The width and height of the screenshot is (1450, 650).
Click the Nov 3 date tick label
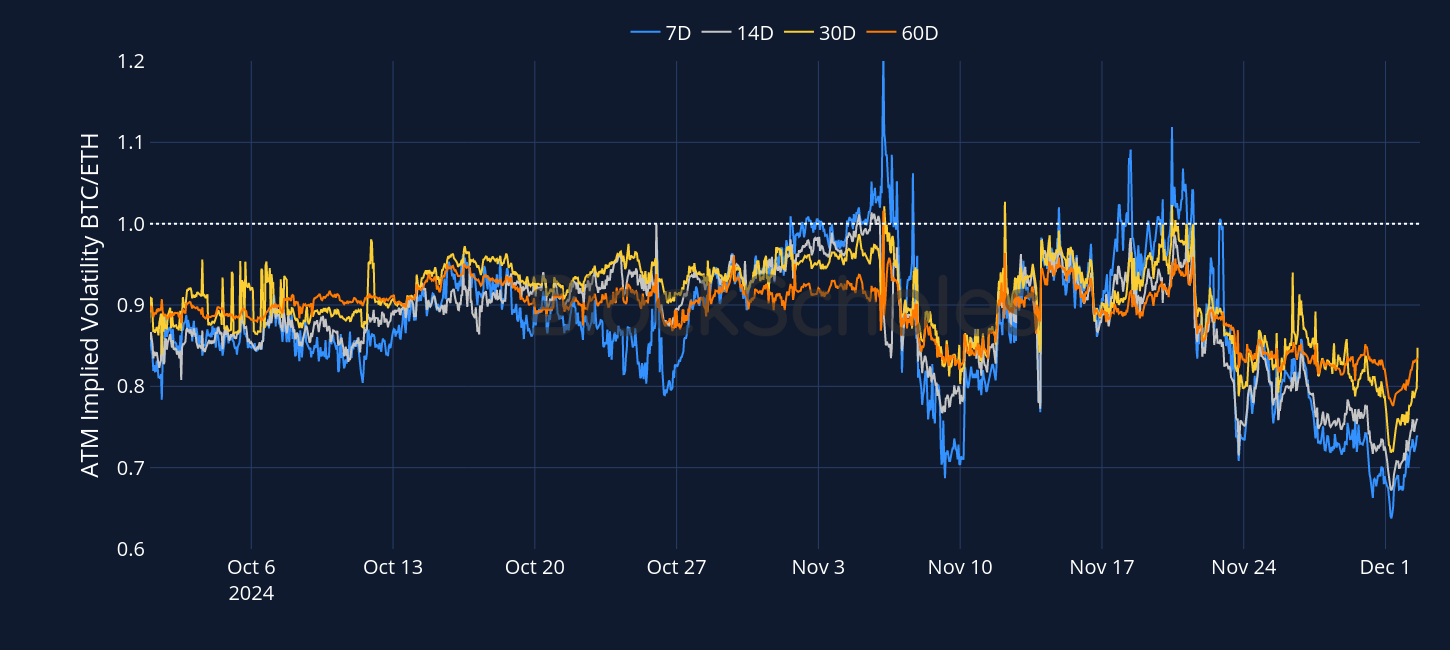pos(818,567)
